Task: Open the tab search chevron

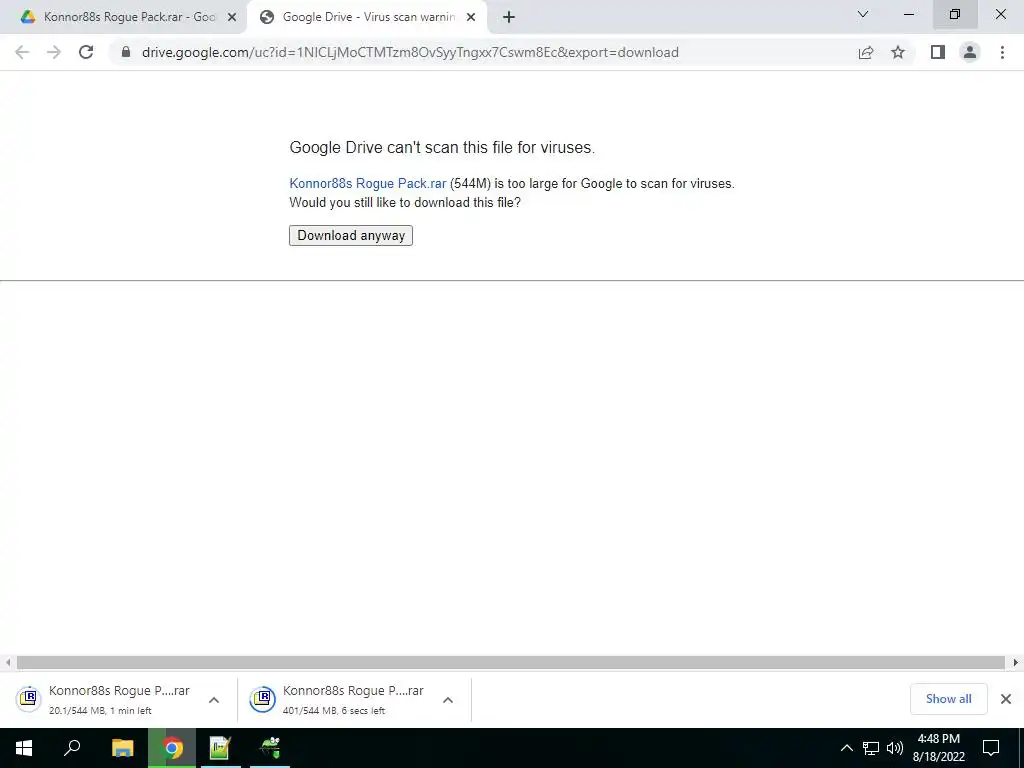Action: 863,14
